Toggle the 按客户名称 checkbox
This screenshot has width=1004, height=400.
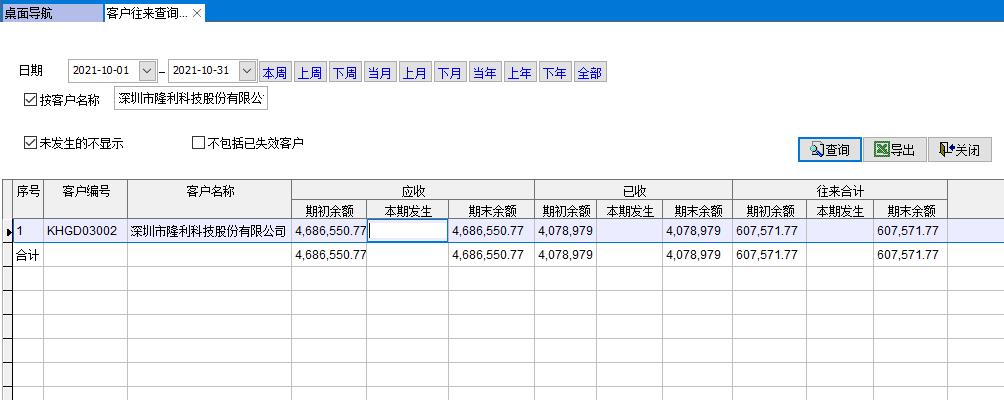coord(30,100)
